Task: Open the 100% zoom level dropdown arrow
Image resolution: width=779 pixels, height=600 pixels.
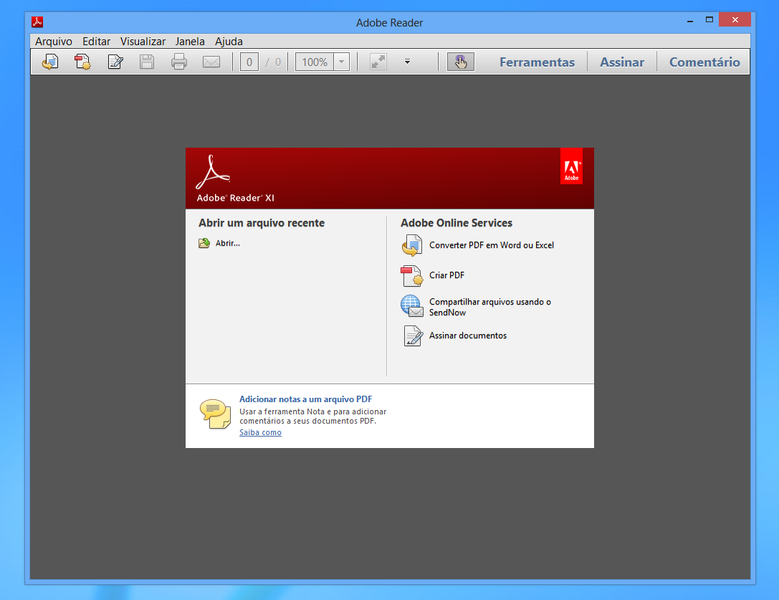Action: pyautogui.click(x=342, y=62)
